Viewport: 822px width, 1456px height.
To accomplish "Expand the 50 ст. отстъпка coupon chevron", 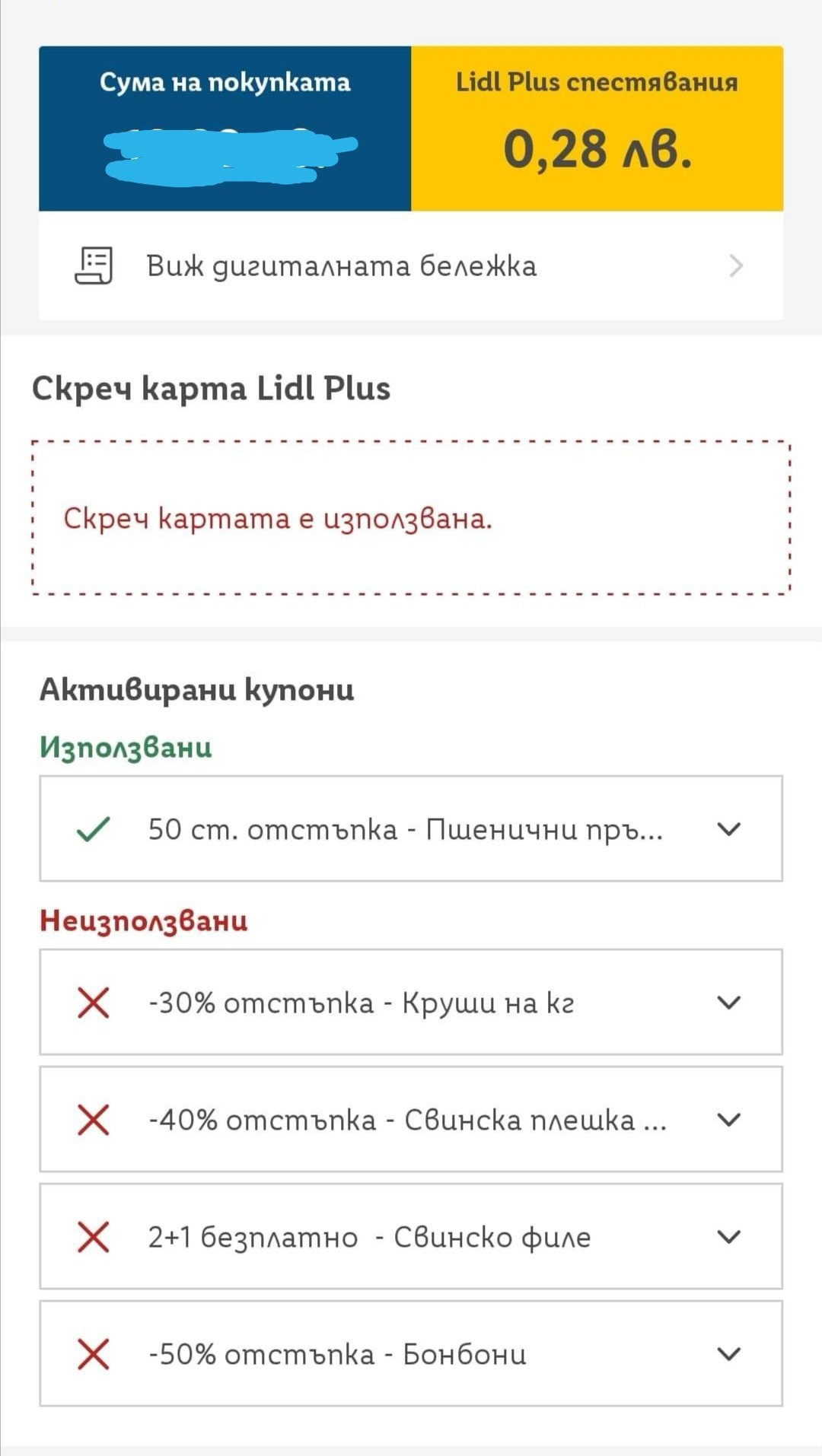I will (729, 829).
